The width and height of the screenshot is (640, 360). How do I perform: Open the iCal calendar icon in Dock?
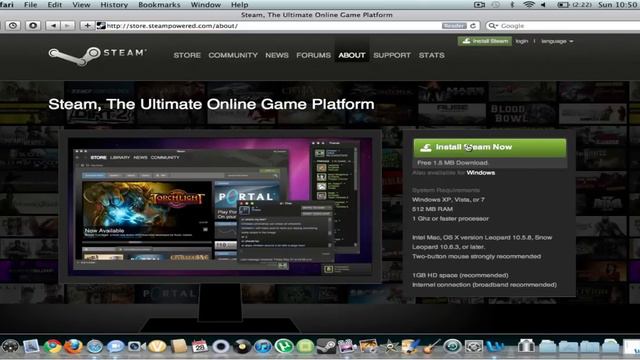(x=200, y=347)
